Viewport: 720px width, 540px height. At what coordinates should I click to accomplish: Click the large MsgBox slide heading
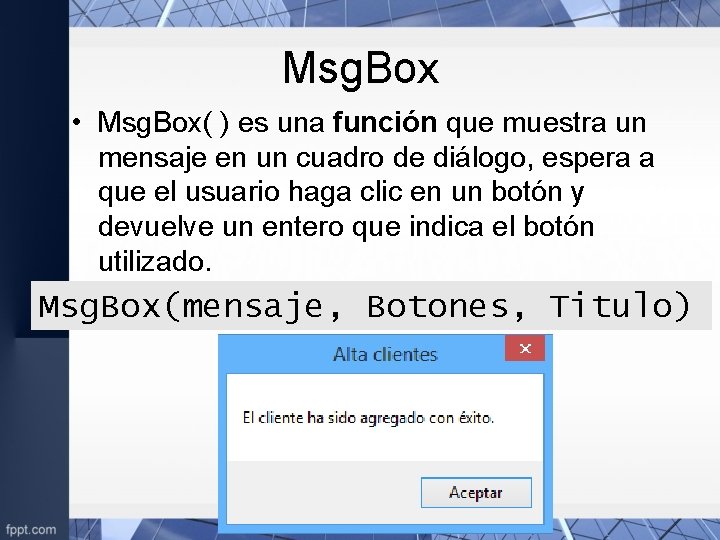point(361,68)
